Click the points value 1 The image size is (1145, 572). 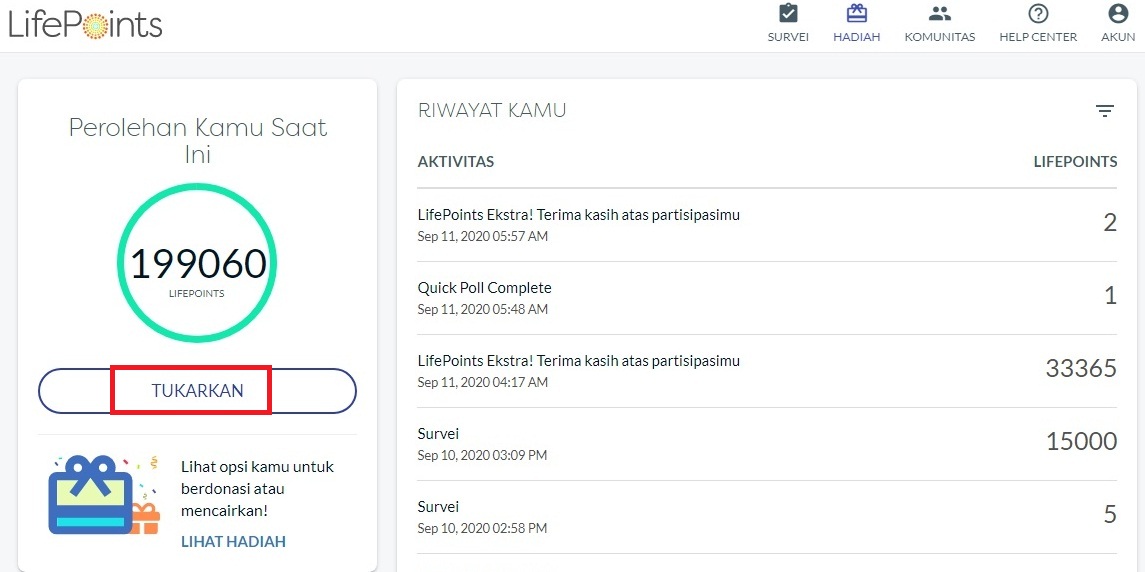pos(1111,295)
